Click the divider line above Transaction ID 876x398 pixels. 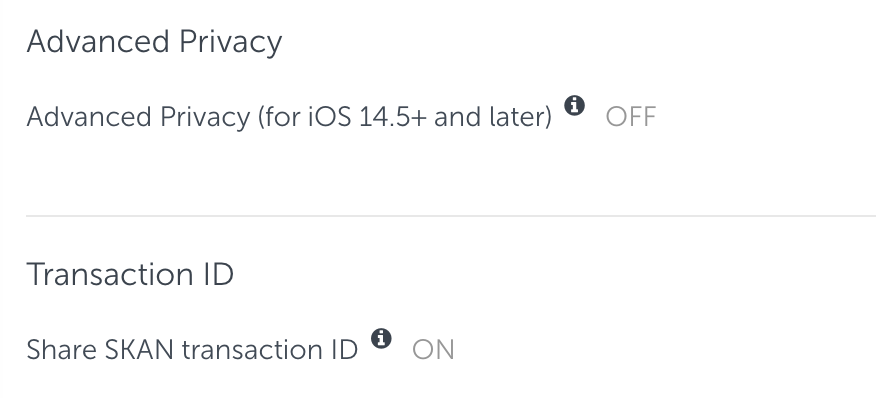click(x=451, y=215)
